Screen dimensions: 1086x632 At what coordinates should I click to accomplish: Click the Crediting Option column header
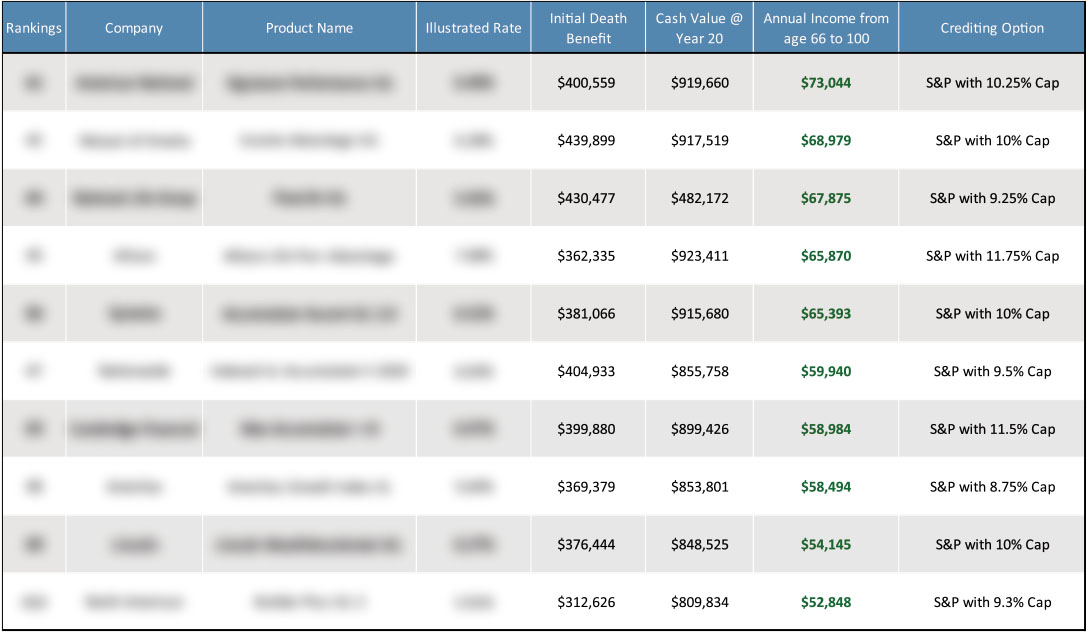pyautogui.click(x=991, y=27)
